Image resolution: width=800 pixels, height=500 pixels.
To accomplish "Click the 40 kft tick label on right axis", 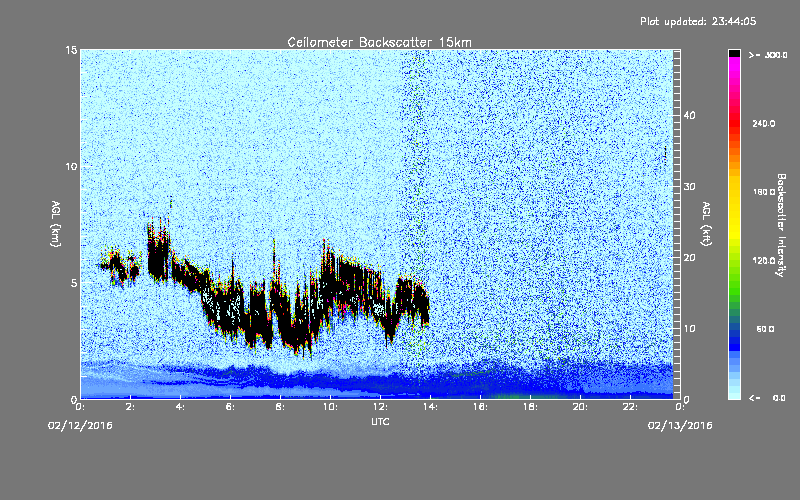I will (689, 115).
